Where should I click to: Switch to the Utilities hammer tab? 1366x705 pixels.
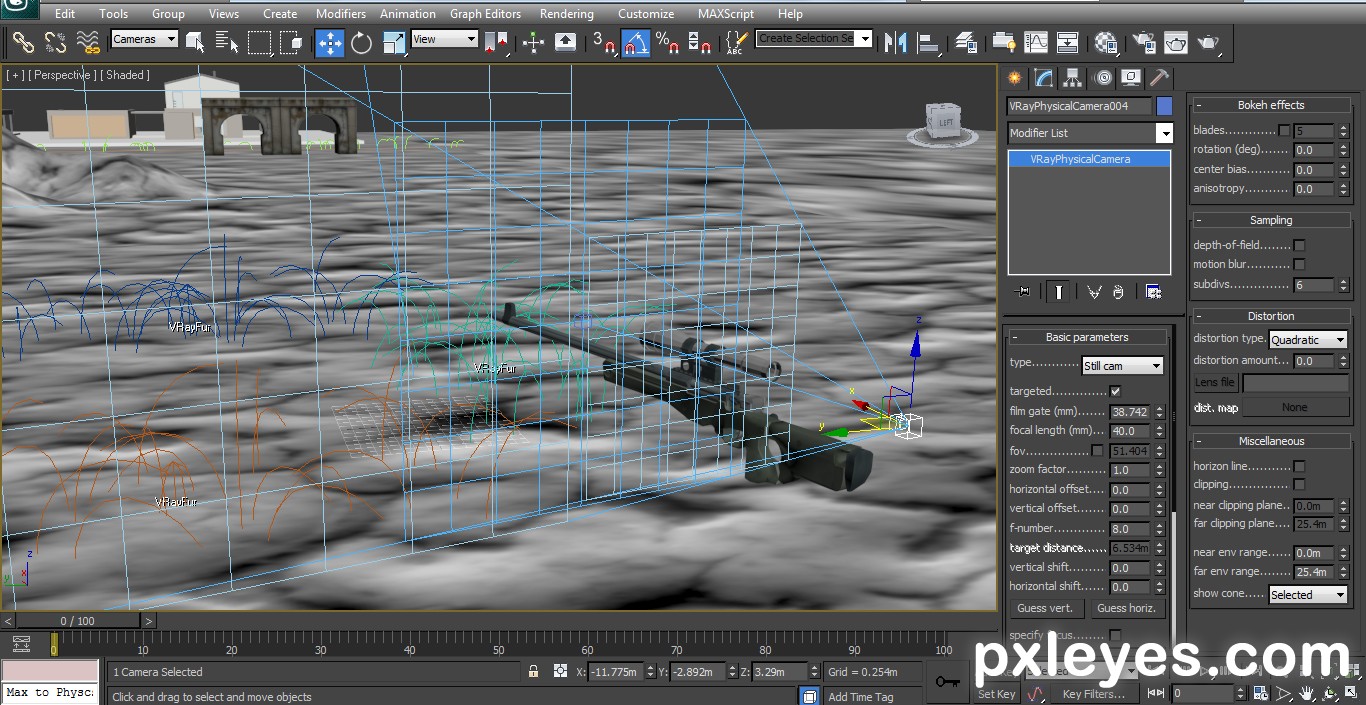click(x=1160, y=78)
